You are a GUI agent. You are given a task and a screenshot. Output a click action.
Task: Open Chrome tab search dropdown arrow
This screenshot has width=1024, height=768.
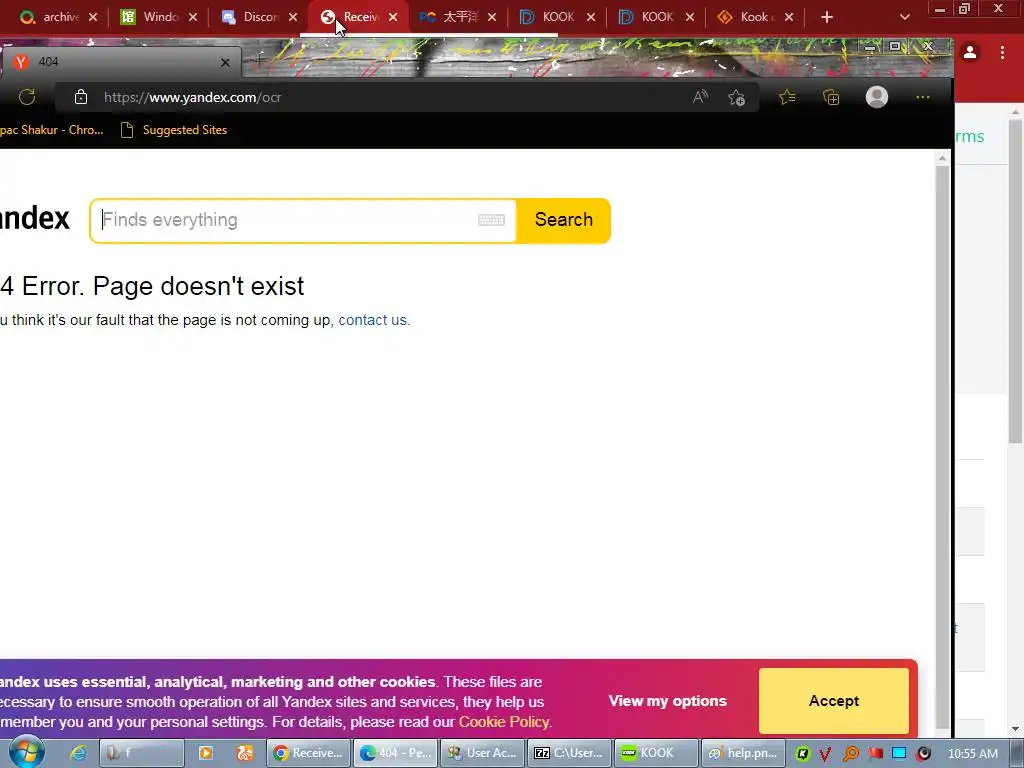tap(904, 17)
